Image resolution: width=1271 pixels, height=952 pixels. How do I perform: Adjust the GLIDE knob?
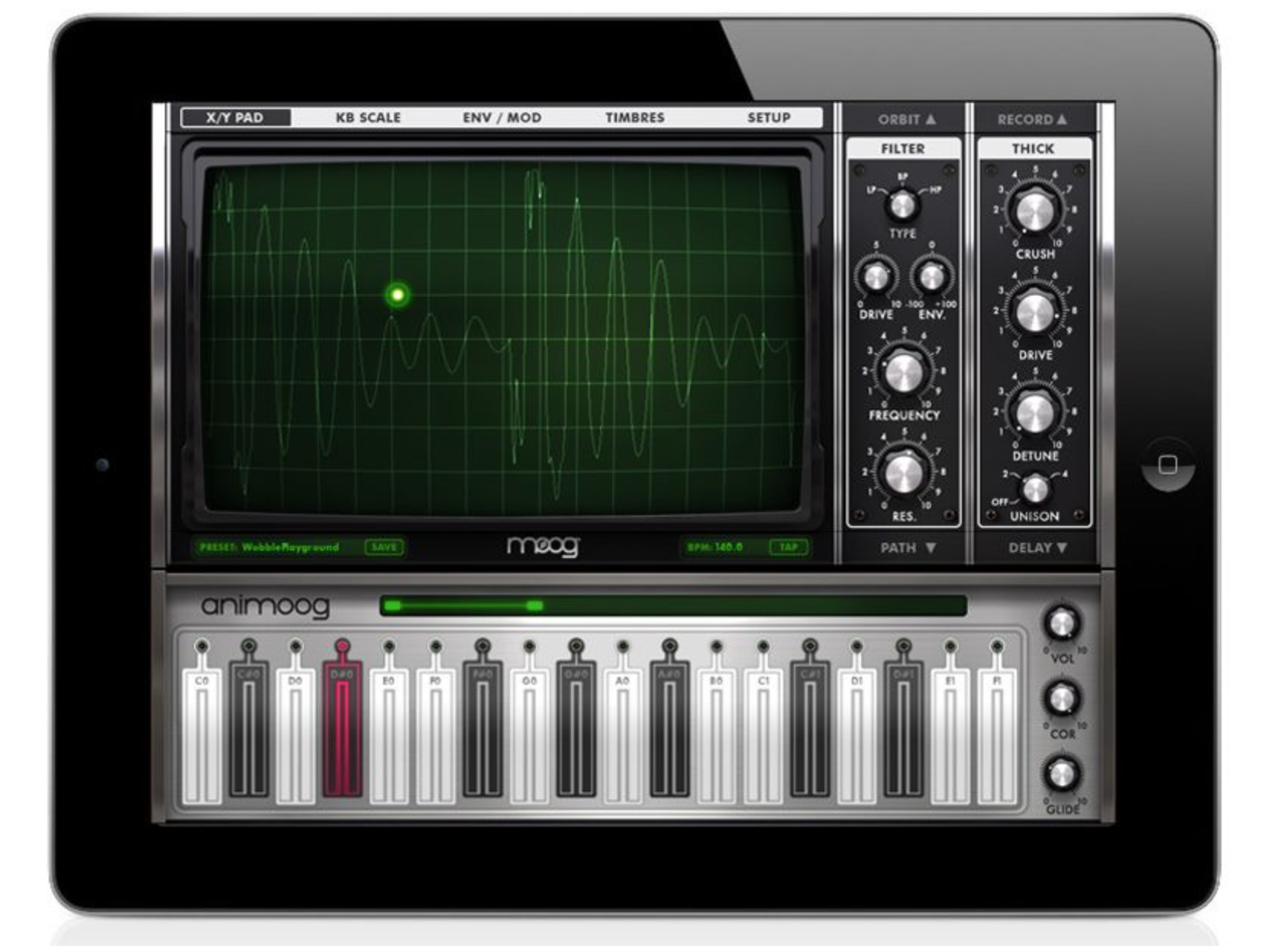(x=1062, y=774)
